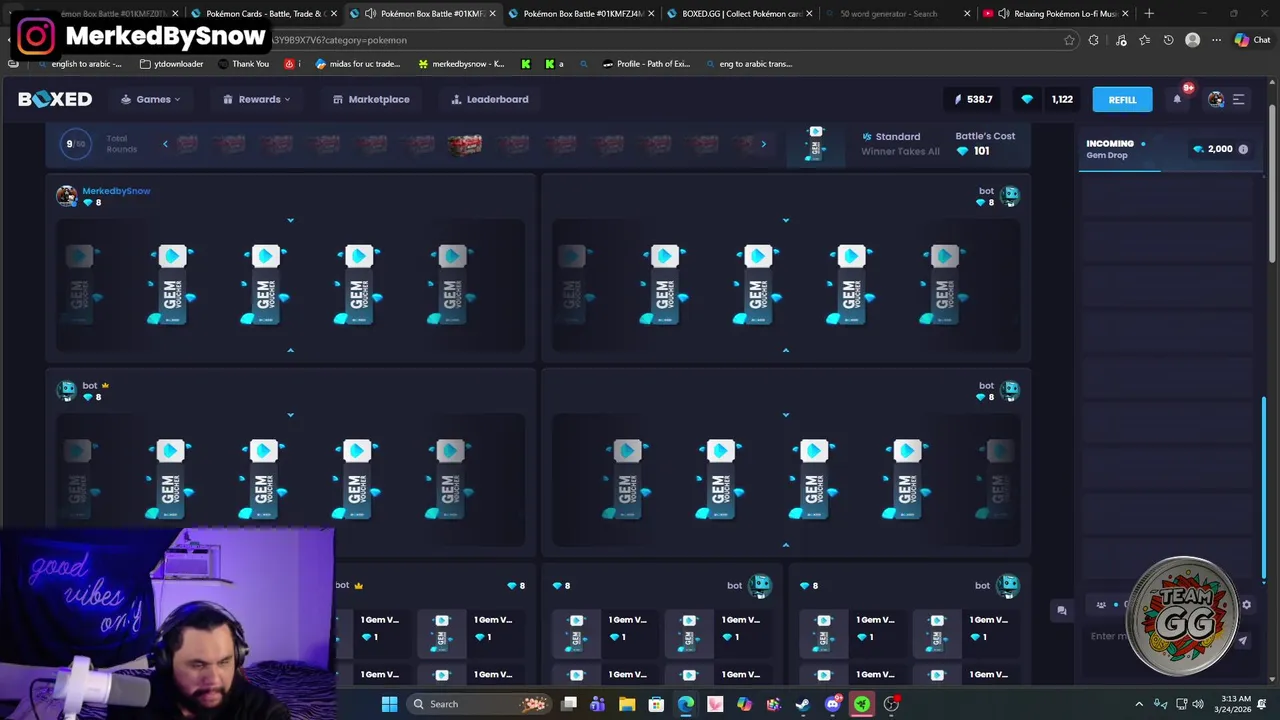Image resolution: width=1280 pixels, height=720 pixels.
Task: Open browser history icon
Action: [x=1168, y=40]
